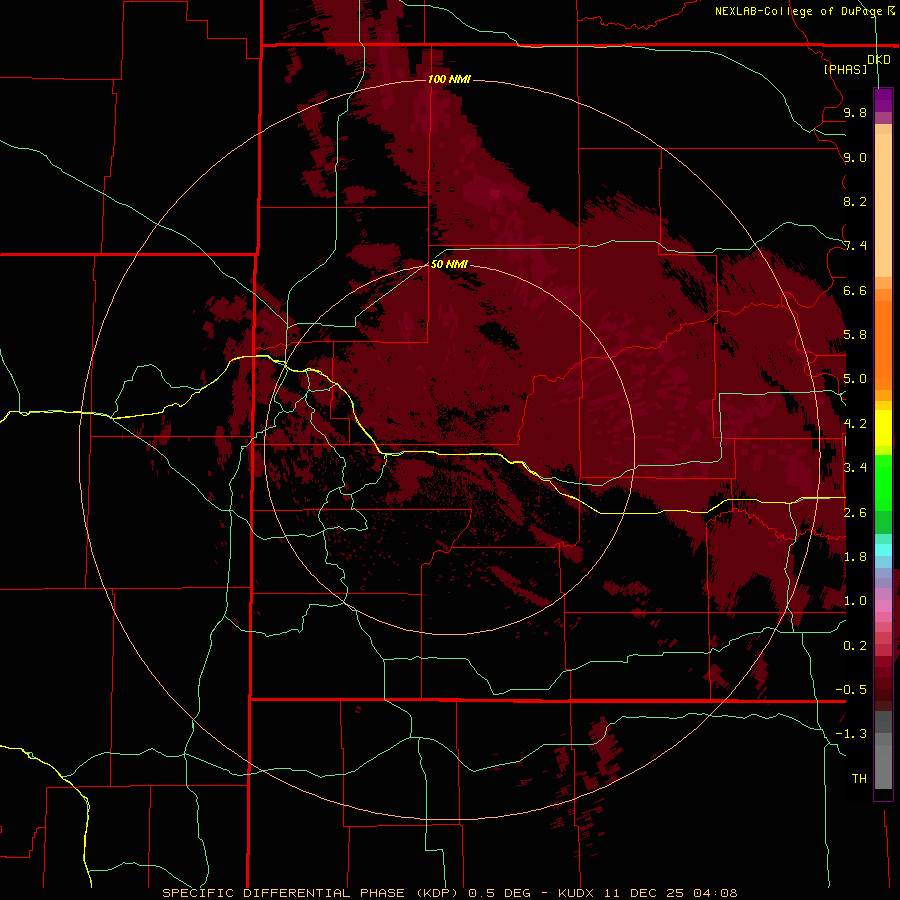
Task: Click the 4.2 color scale value
Action: point(855,424)
